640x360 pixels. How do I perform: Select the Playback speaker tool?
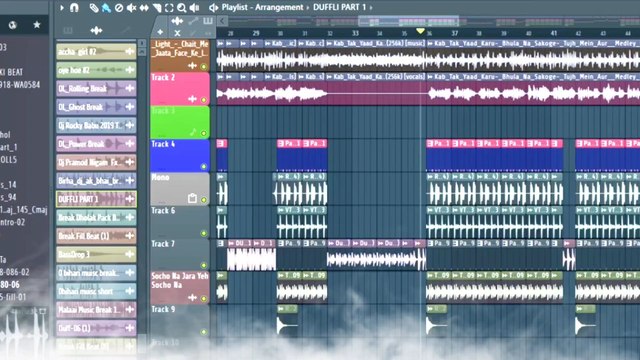[x=195, y=8]
